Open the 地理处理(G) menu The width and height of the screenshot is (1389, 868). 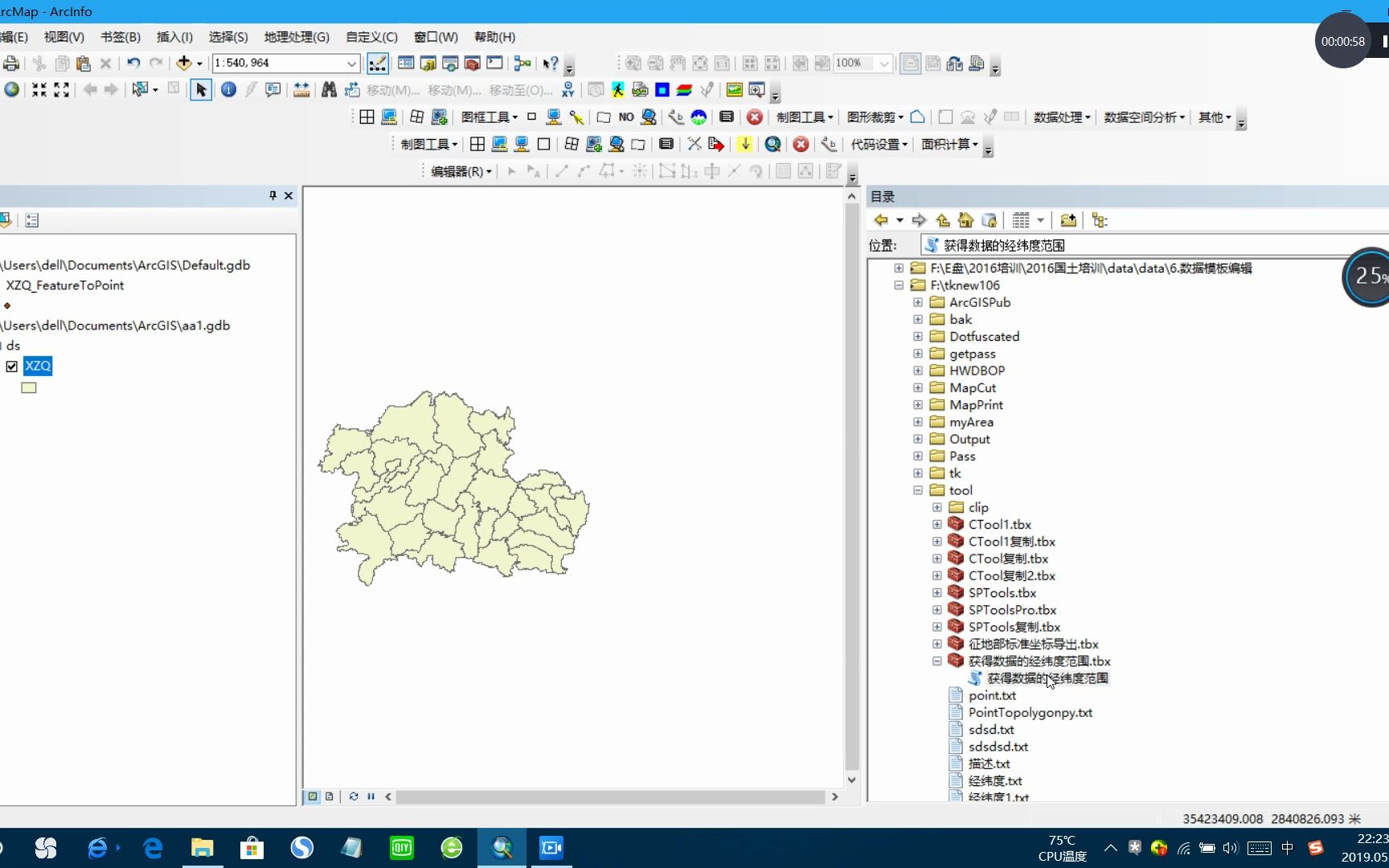point(296,37)
